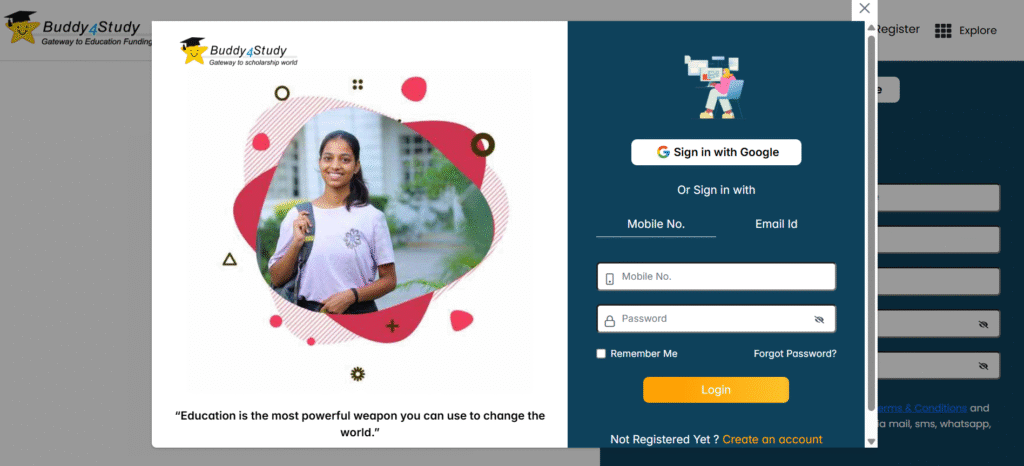Focus the Mobile No. input field

pos(716,277)
